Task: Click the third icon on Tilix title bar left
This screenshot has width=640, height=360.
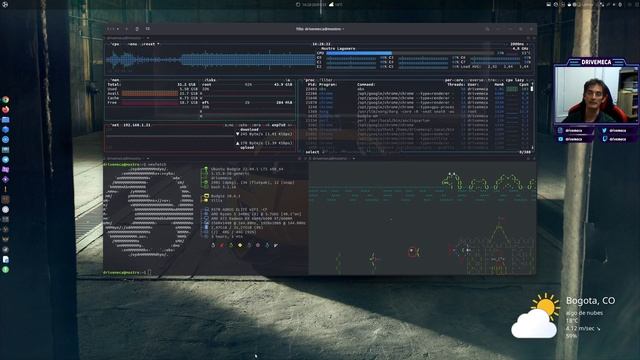Action: 137,29
